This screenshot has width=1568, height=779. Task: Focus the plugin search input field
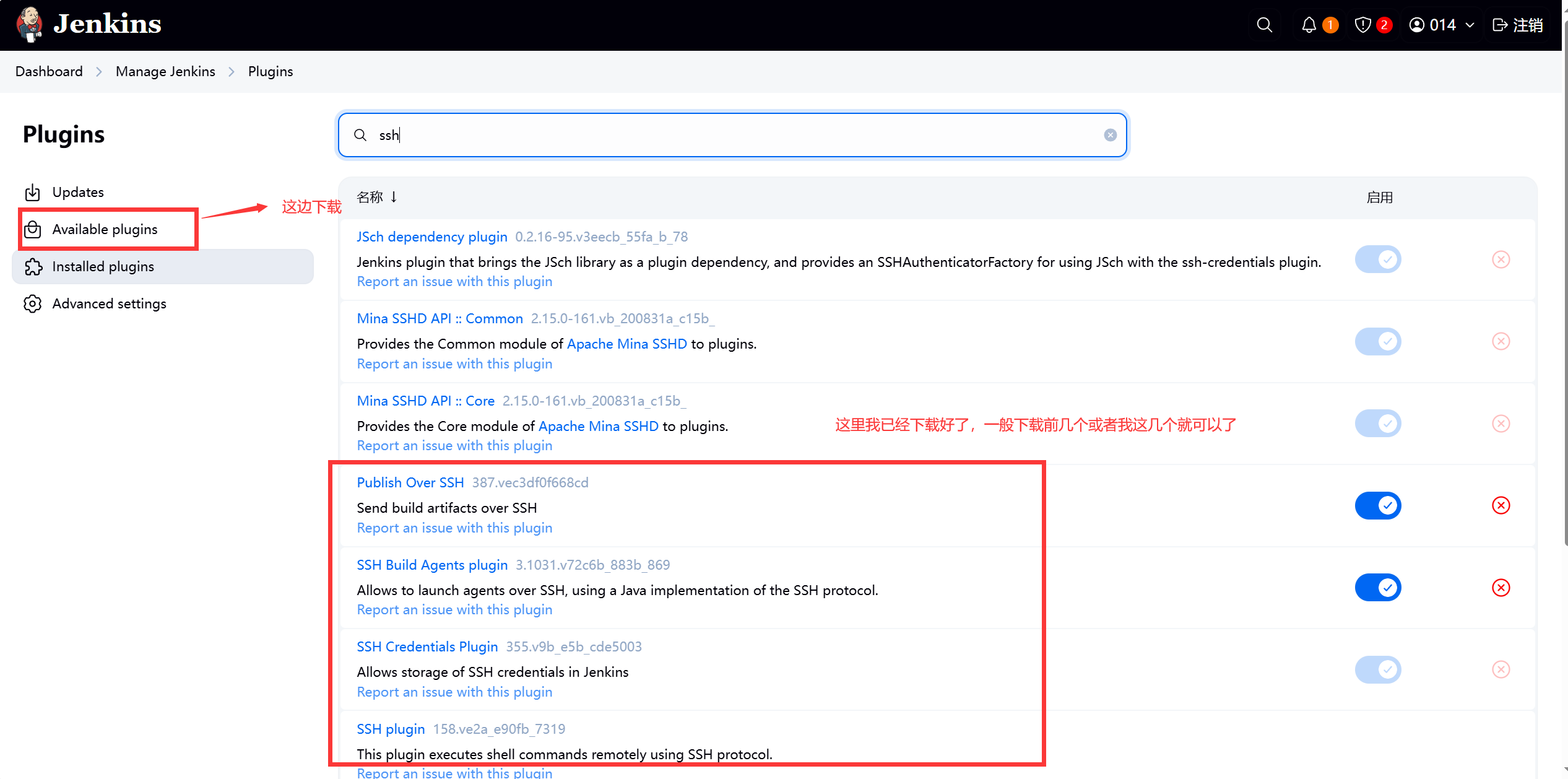click(732, 135)
